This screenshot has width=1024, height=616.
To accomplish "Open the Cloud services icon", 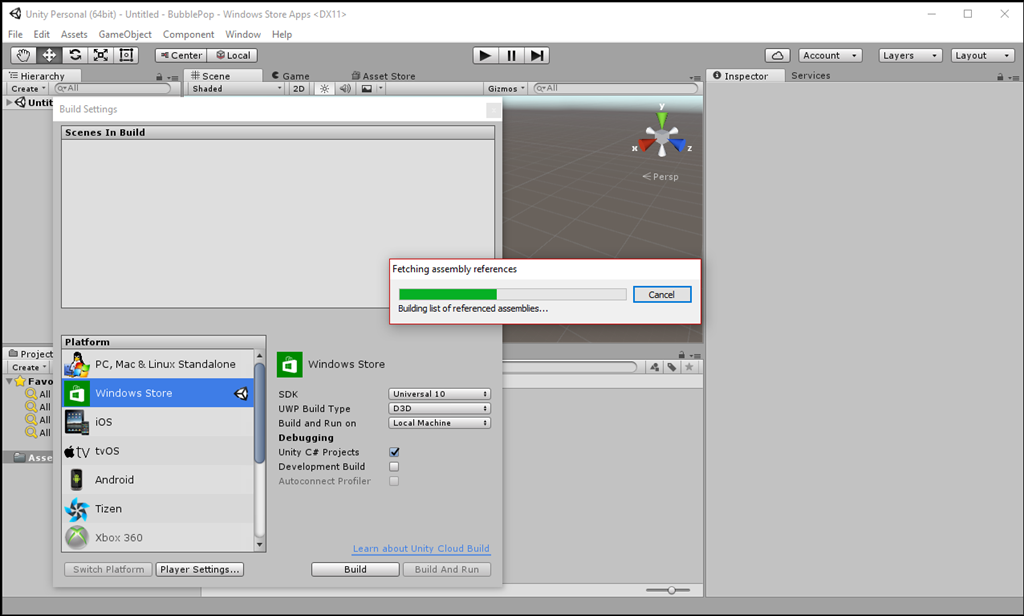I will tap(777, 56).
